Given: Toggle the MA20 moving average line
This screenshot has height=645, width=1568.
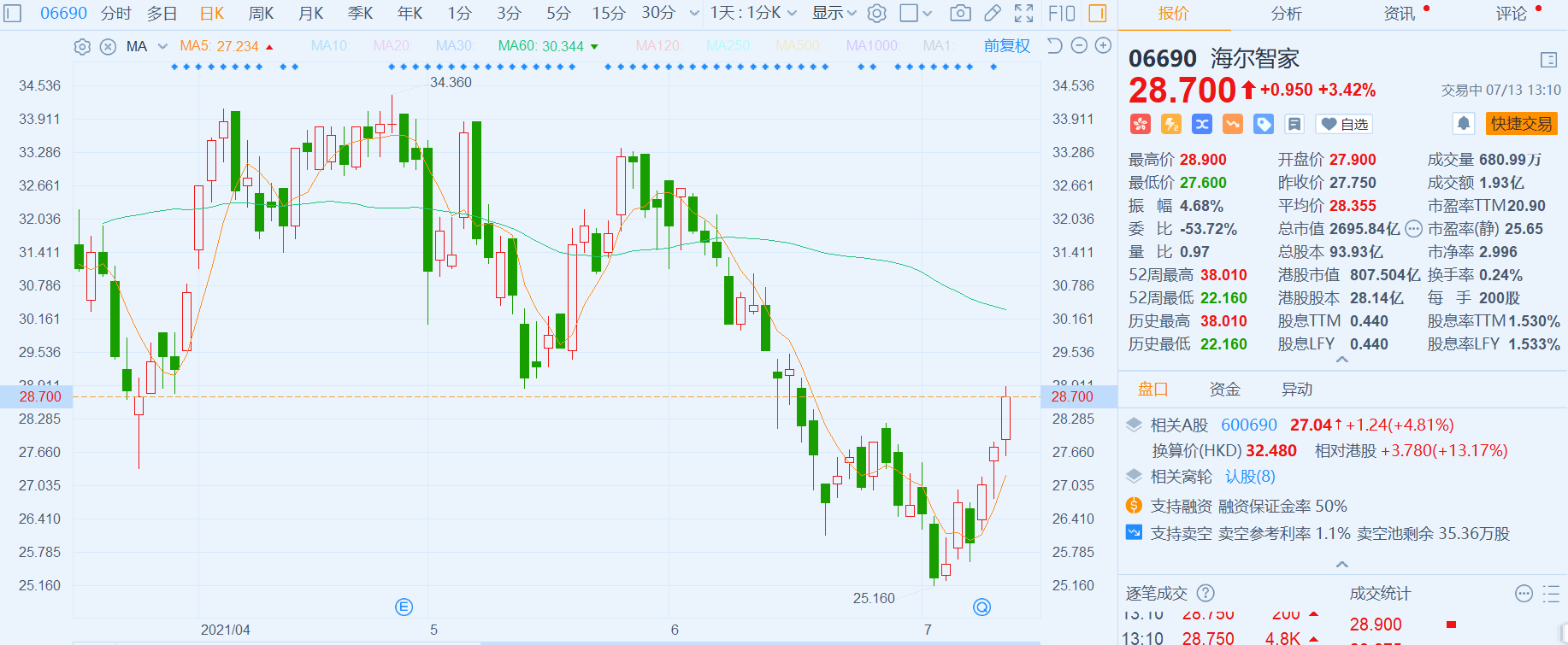Looking at the screenshot, I should (x=393, y=46).
